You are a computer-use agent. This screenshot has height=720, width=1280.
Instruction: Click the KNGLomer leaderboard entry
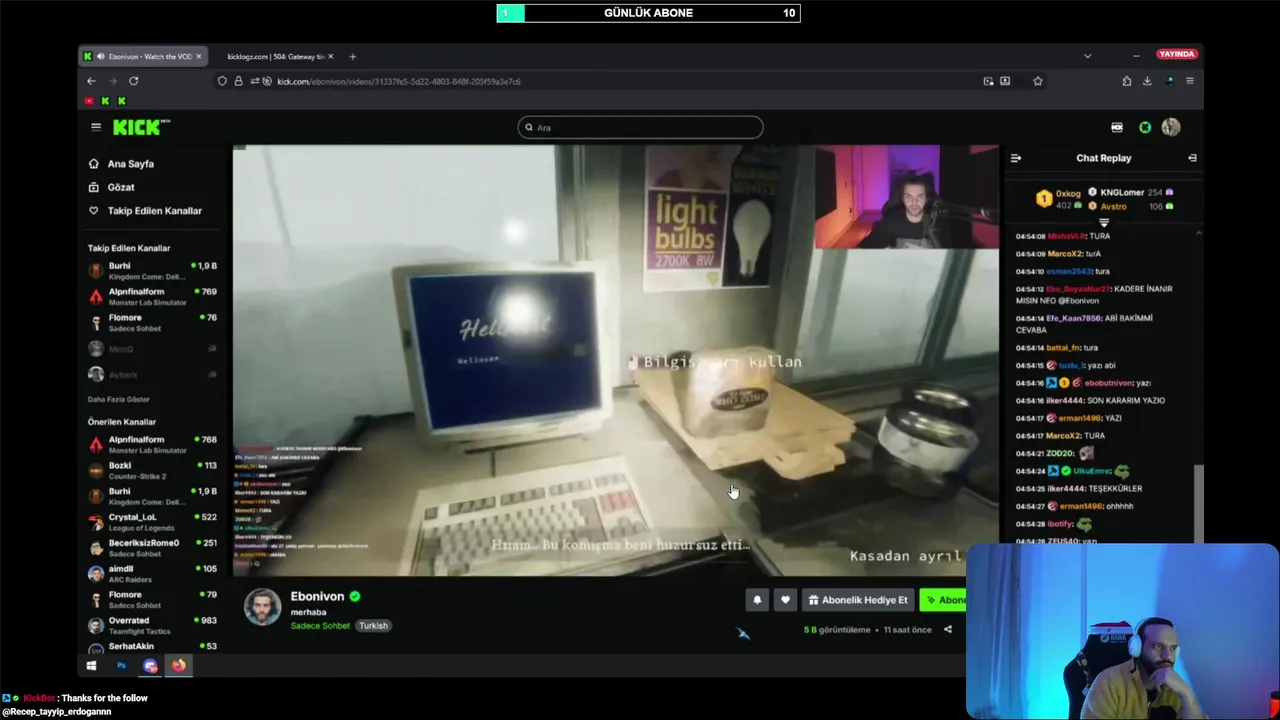pyautogui.click(x=1130, y=192)
